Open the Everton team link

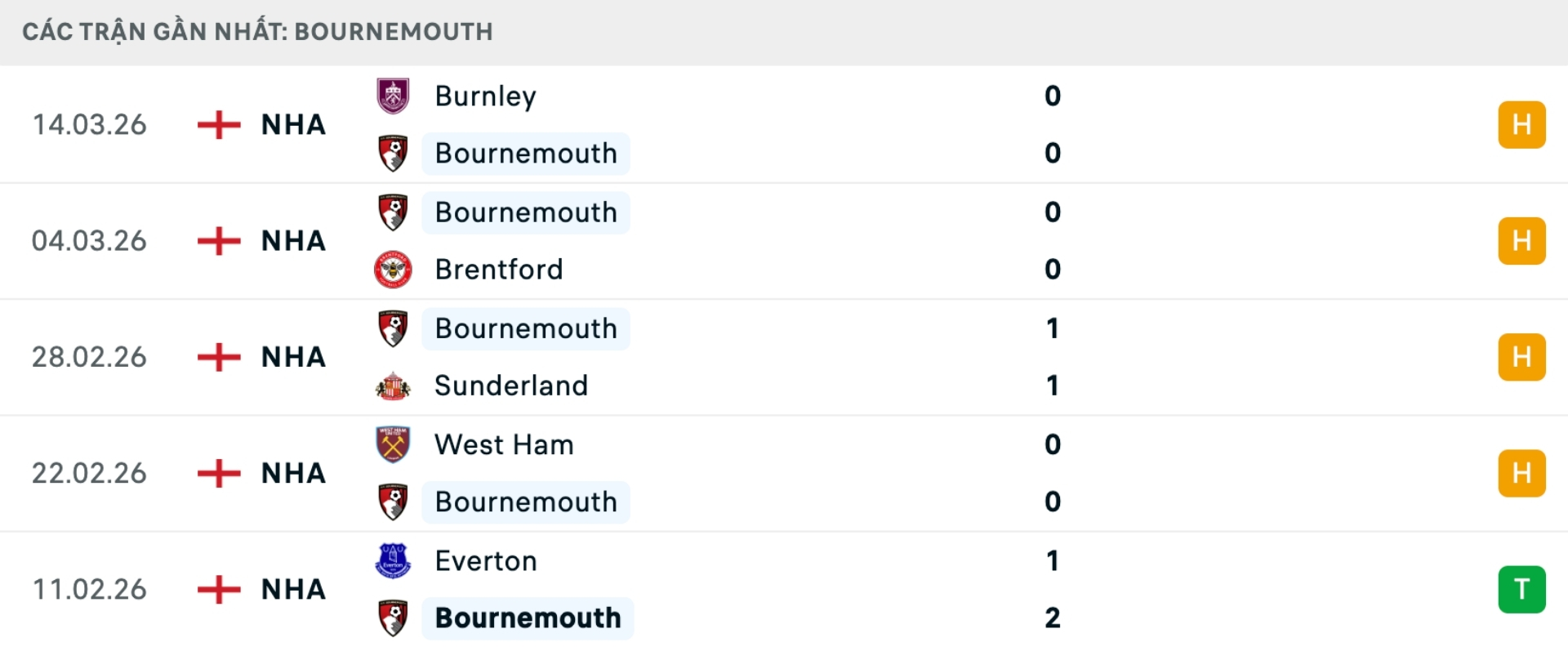(486, 561)
